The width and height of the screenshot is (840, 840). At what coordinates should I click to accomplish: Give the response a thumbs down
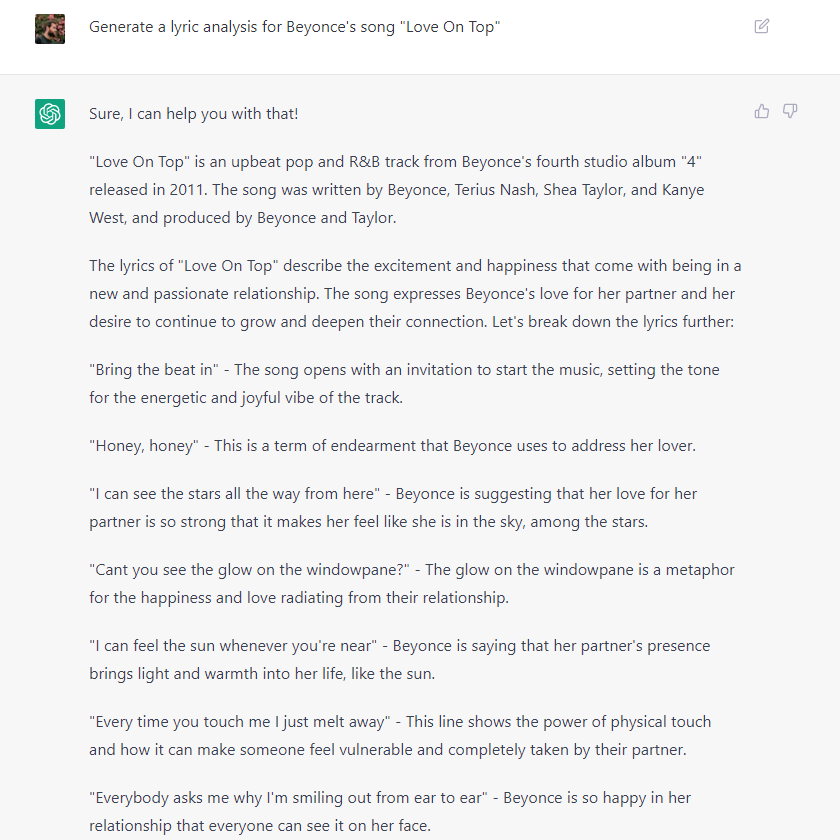pyautogui.click(x=790, y=111)
